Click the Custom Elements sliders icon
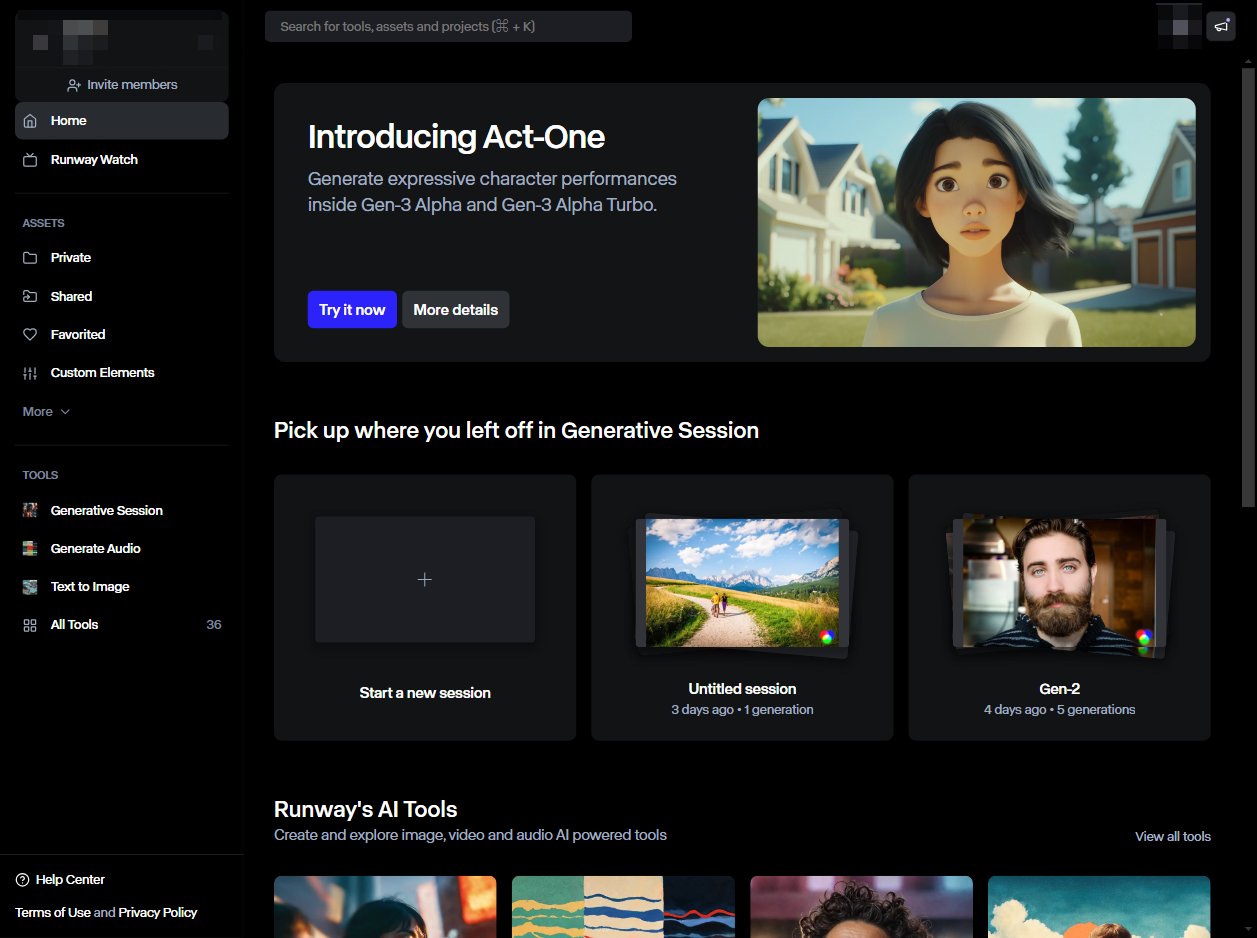The image size is (1257, 938). click(x=30, y=373)
